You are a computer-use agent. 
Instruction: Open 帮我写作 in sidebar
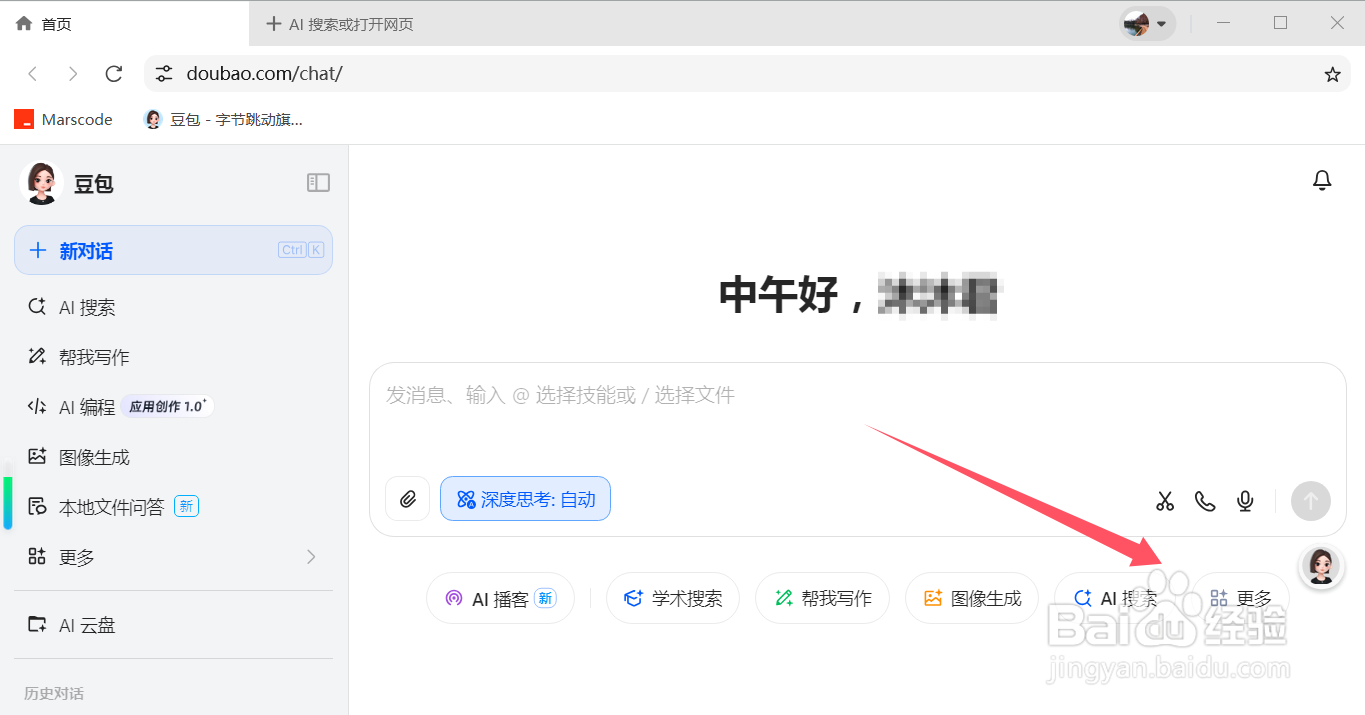pyautogui.click(x=173, y=357)
